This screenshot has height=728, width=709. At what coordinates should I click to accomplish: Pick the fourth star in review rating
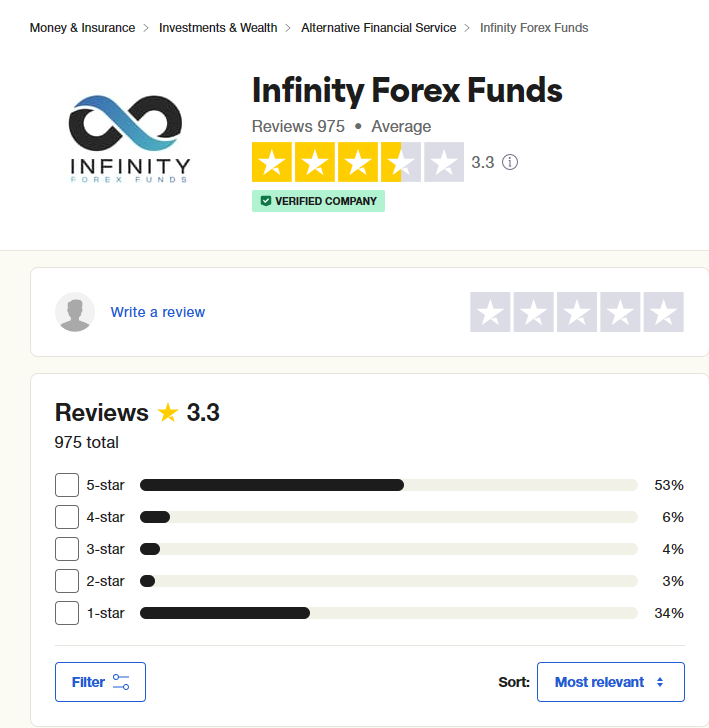[620, 312]
